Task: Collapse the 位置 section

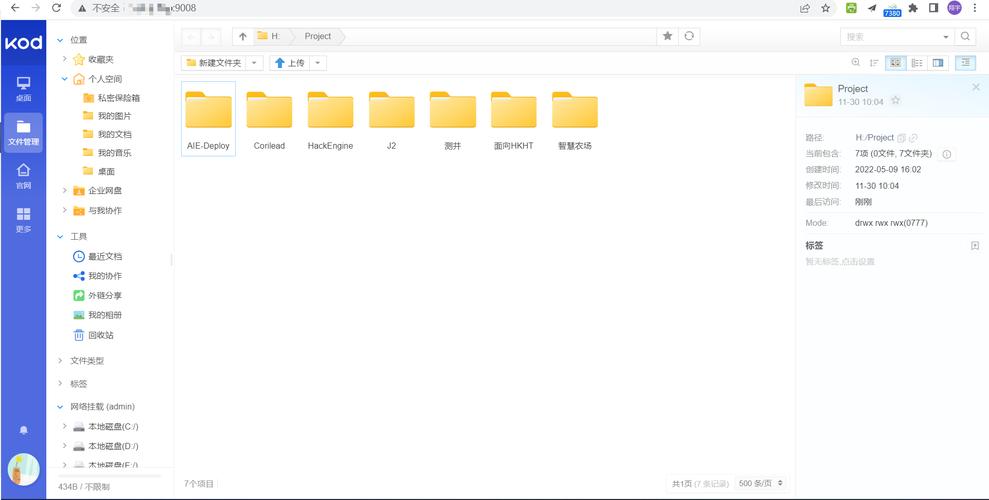Action: pos(60,40)
